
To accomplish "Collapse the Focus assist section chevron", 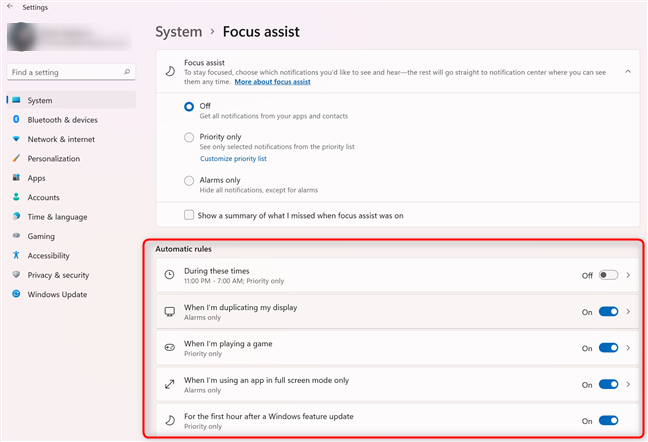I will pyautogui.click(x=628, y=71).
